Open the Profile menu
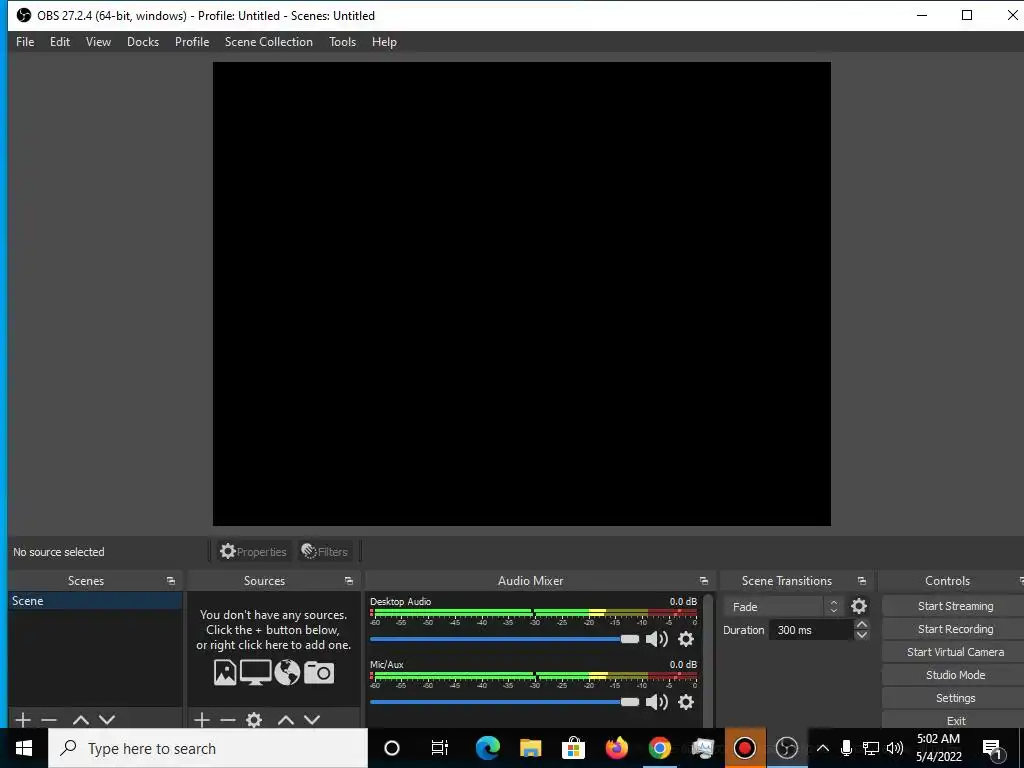The height and width of the screenshot is (768, 1024). click(x=192, y=42)
